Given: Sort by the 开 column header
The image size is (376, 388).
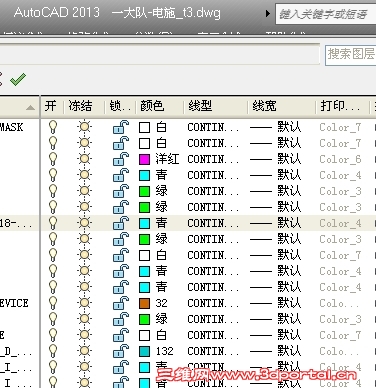Looking at the screenshot, I should 51,106.
